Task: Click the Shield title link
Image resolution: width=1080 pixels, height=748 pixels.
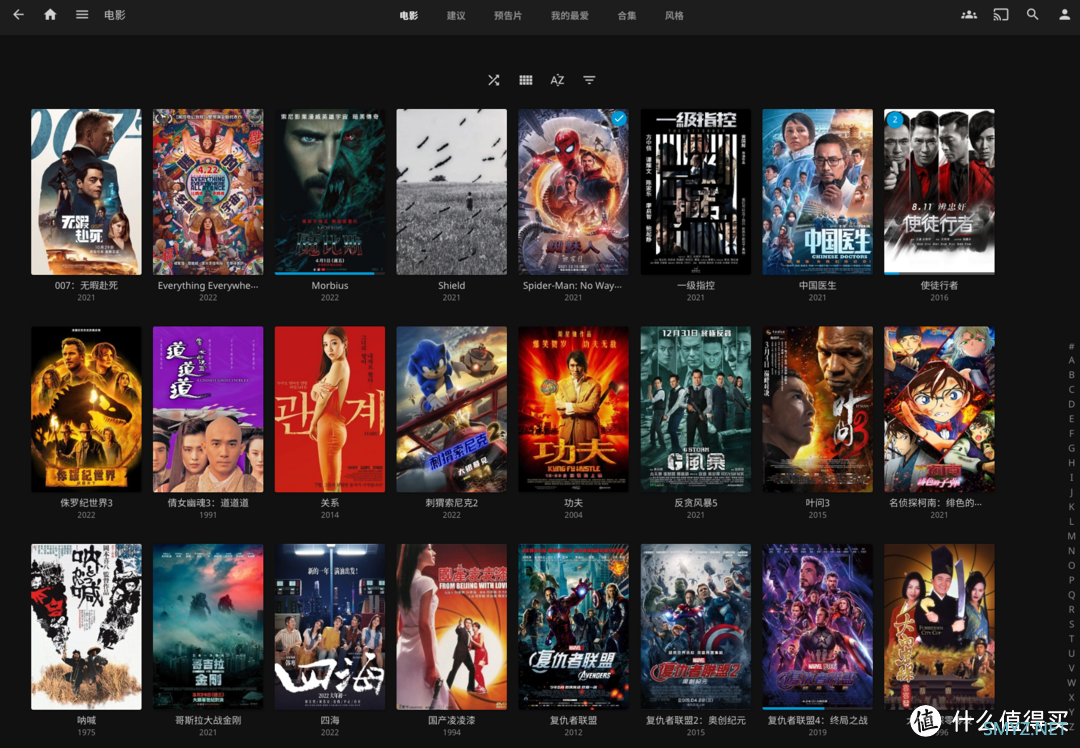Action: 452,285
